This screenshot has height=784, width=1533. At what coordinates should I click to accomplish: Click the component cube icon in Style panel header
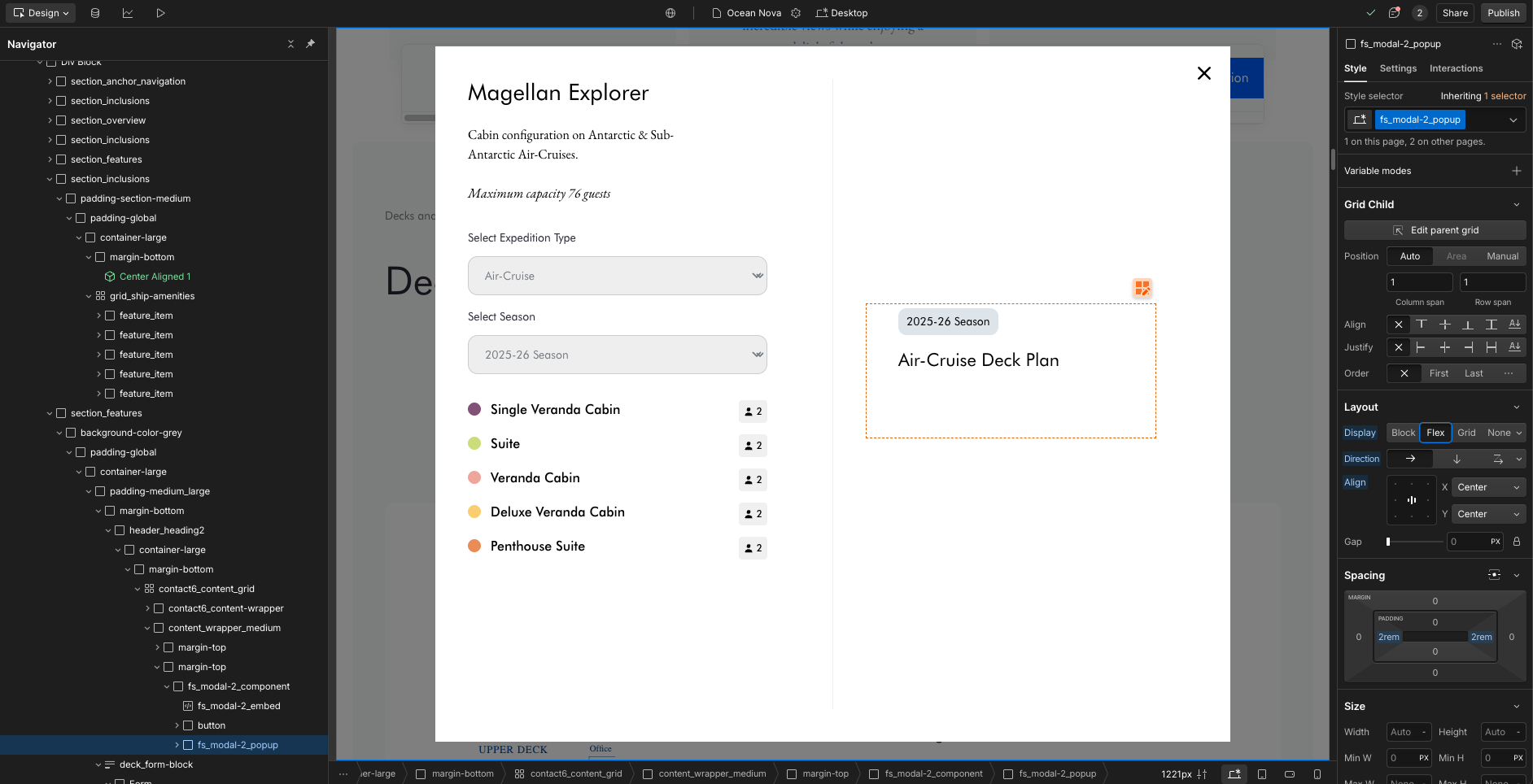click(1517, 44)
